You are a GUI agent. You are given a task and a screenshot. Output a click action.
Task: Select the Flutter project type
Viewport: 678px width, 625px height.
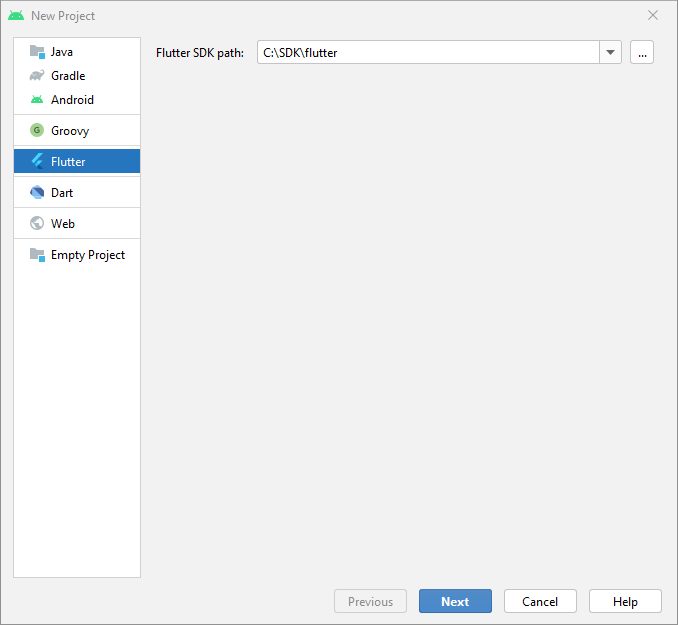point(77,161)
